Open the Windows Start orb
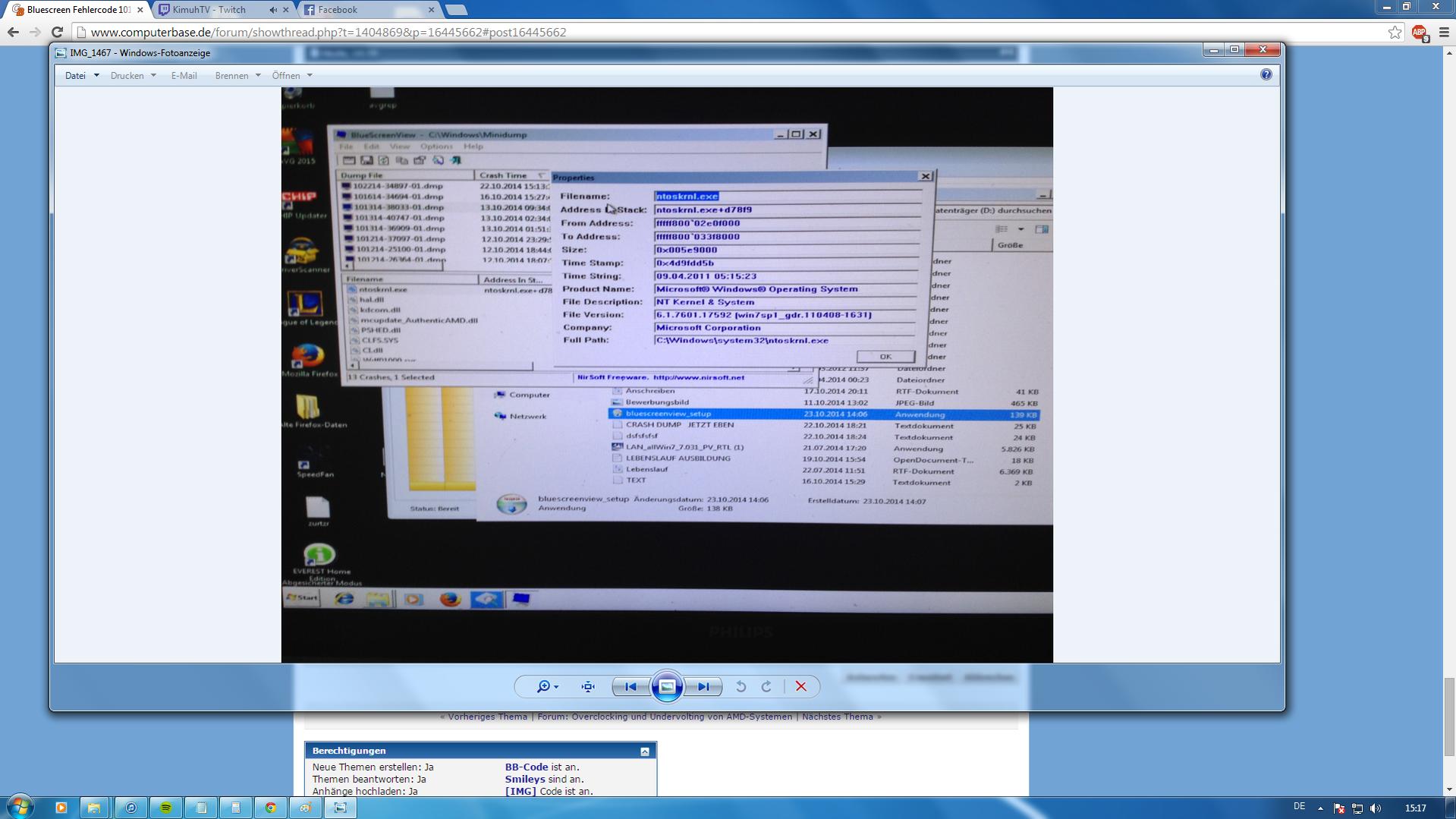1456x819 pixels. [20, 807]
